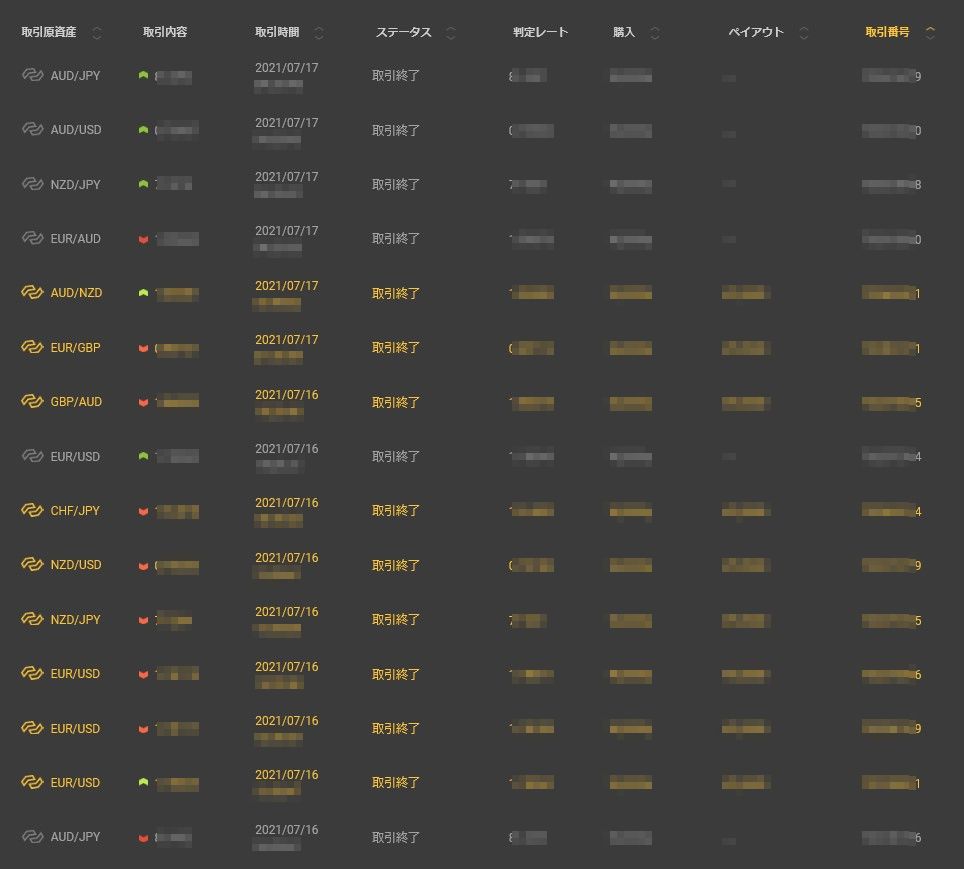Click green up arrow in AUD/USD row

pos(143,130)
